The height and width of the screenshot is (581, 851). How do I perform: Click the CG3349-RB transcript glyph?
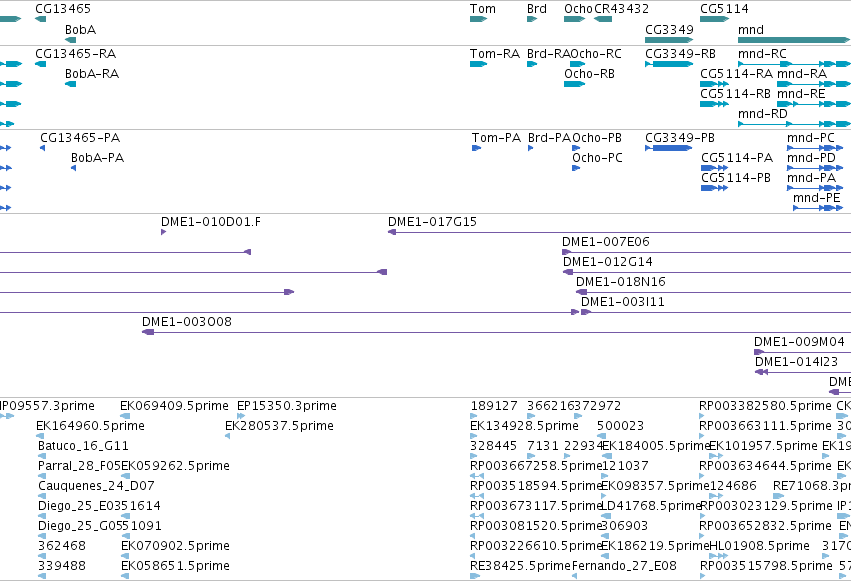(669, 64)
